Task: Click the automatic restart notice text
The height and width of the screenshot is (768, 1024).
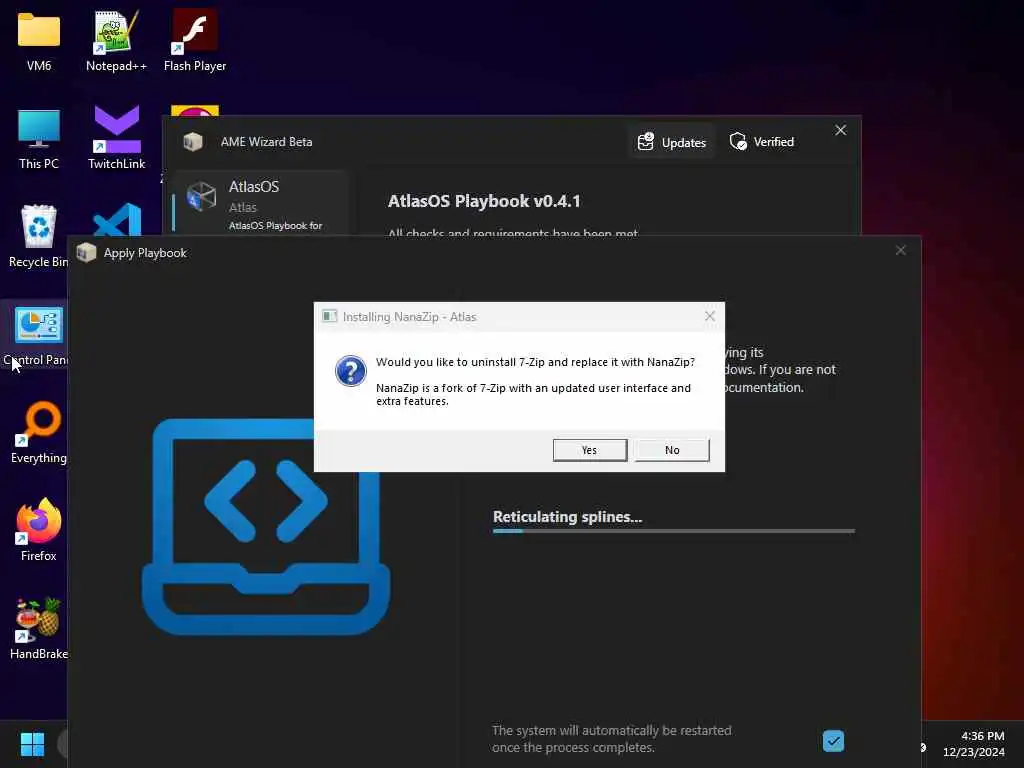Action: [x=611, y=739]
